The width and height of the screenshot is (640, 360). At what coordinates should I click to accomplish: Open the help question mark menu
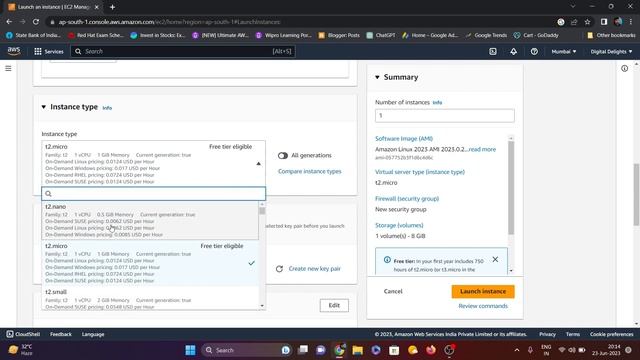534,51
